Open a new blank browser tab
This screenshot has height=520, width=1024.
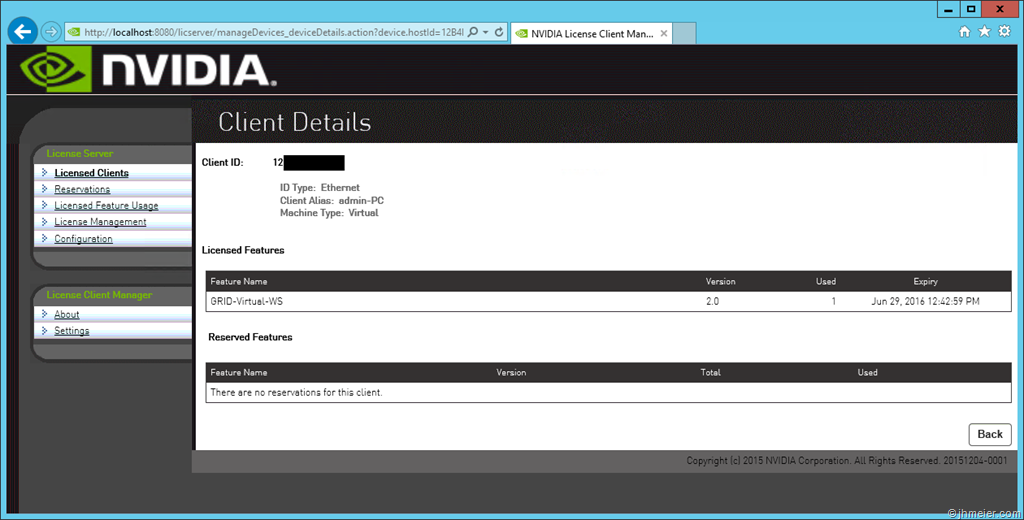point(684,33)
